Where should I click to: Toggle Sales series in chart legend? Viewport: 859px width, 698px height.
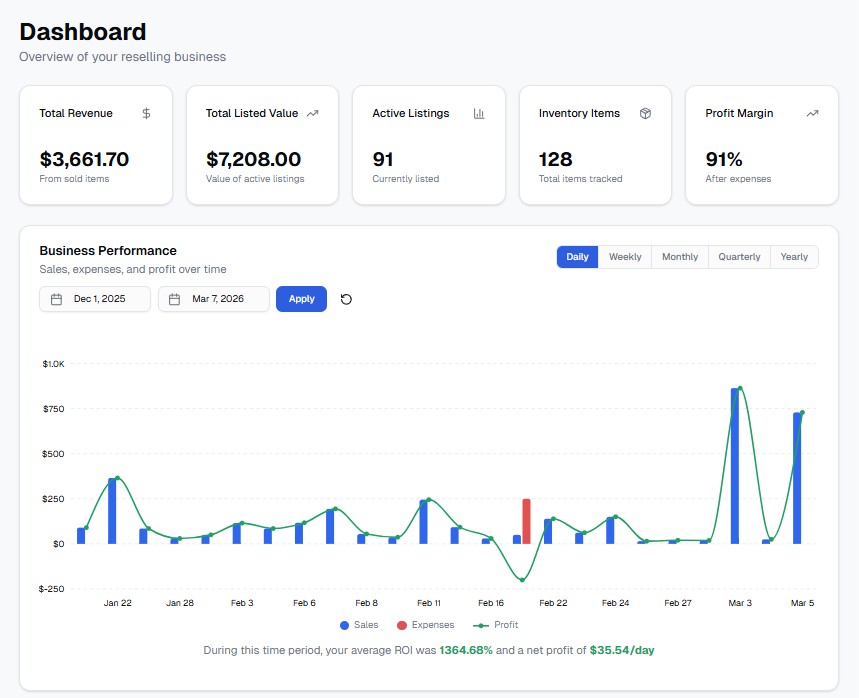pos(359,625)
